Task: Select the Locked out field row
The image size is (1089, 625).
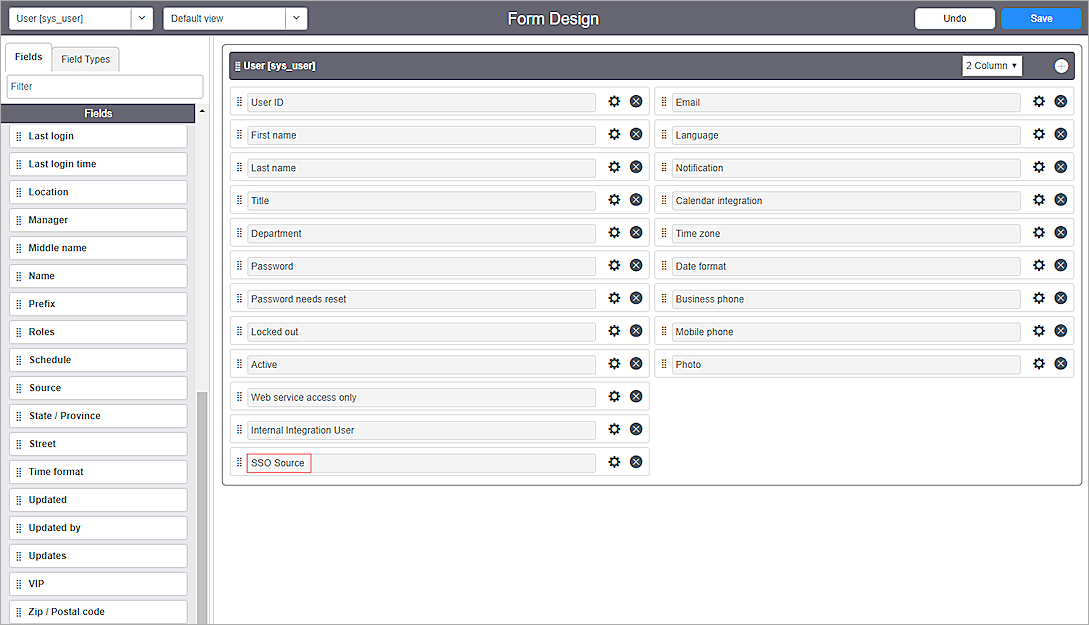Action: pos(420,330)
